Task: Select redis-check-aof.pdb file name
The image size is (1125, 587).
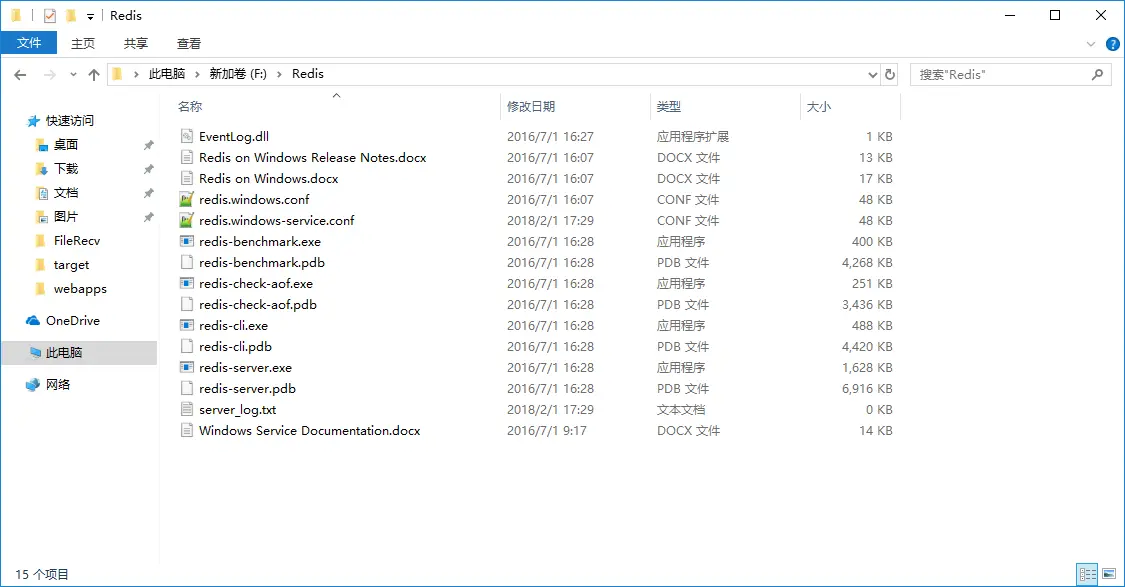Action: point(258,304)
